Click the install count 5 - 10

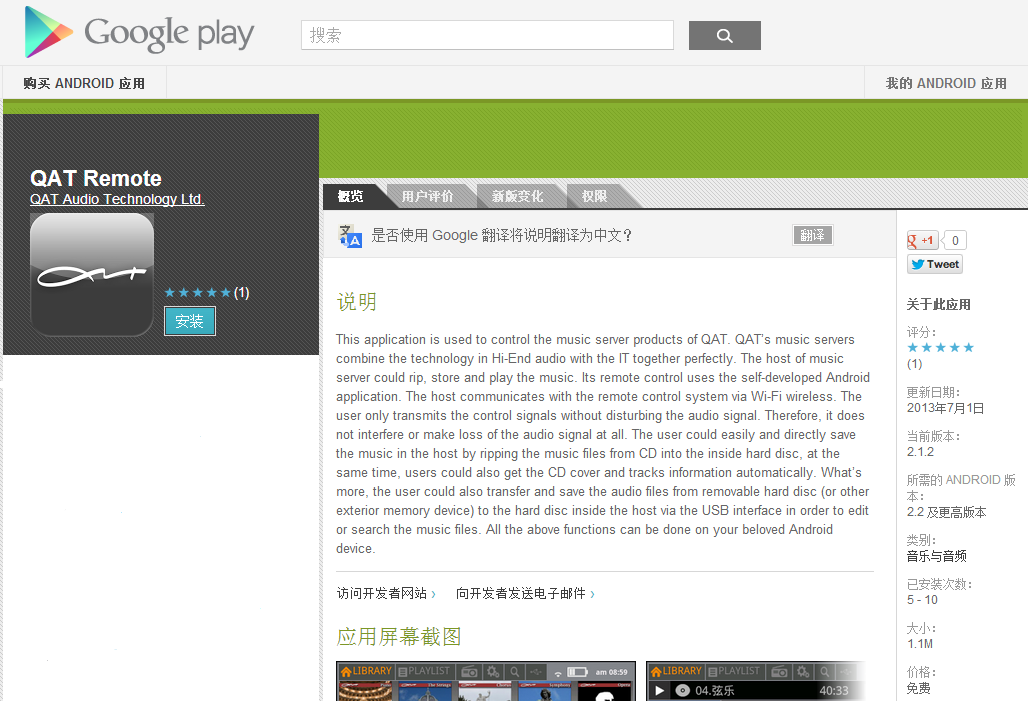click(922, 600)
